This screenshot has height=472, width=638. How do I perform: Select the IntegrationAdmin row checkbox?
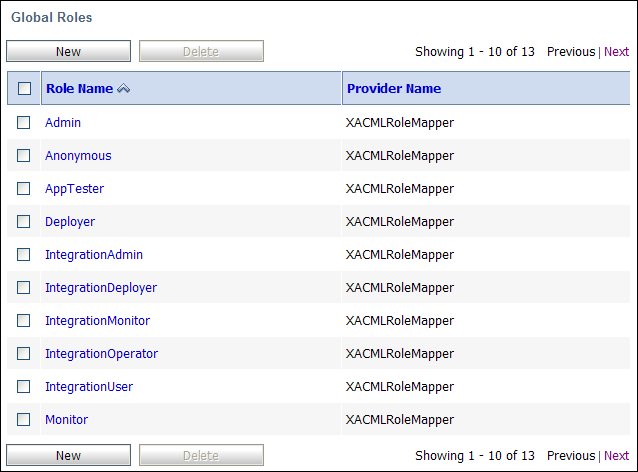point(24,254)
